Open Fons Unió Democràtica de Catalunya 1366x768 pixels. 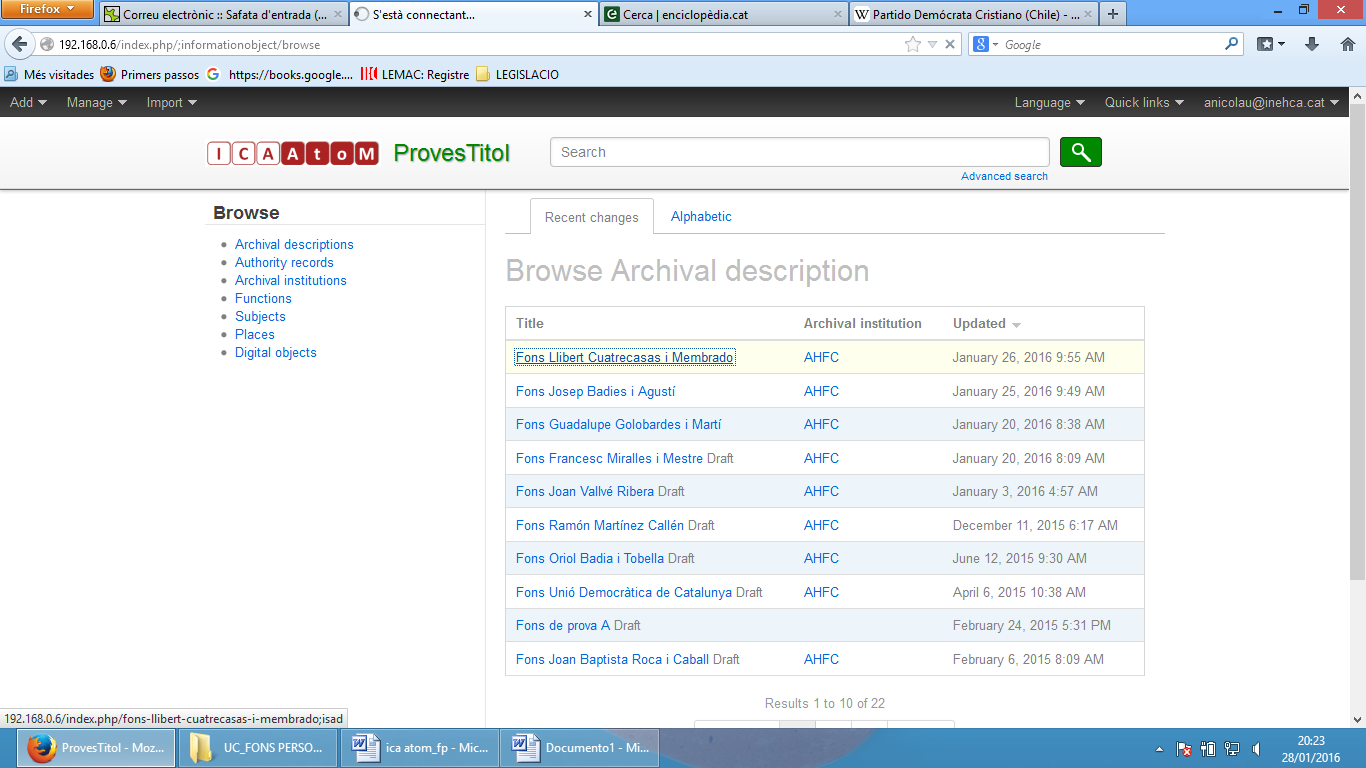624,592
